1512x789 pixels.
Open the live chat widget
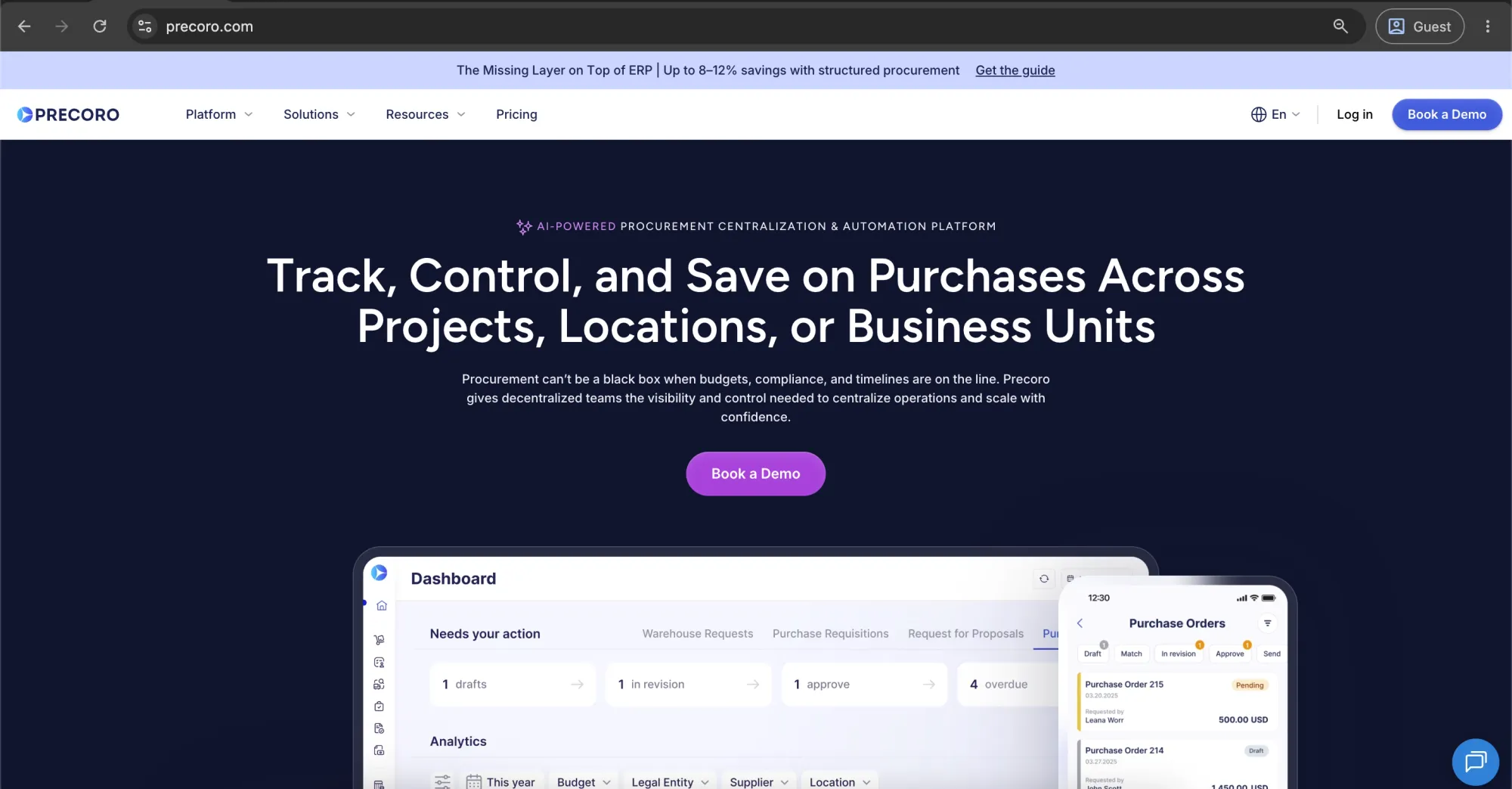coord(1475,762)
